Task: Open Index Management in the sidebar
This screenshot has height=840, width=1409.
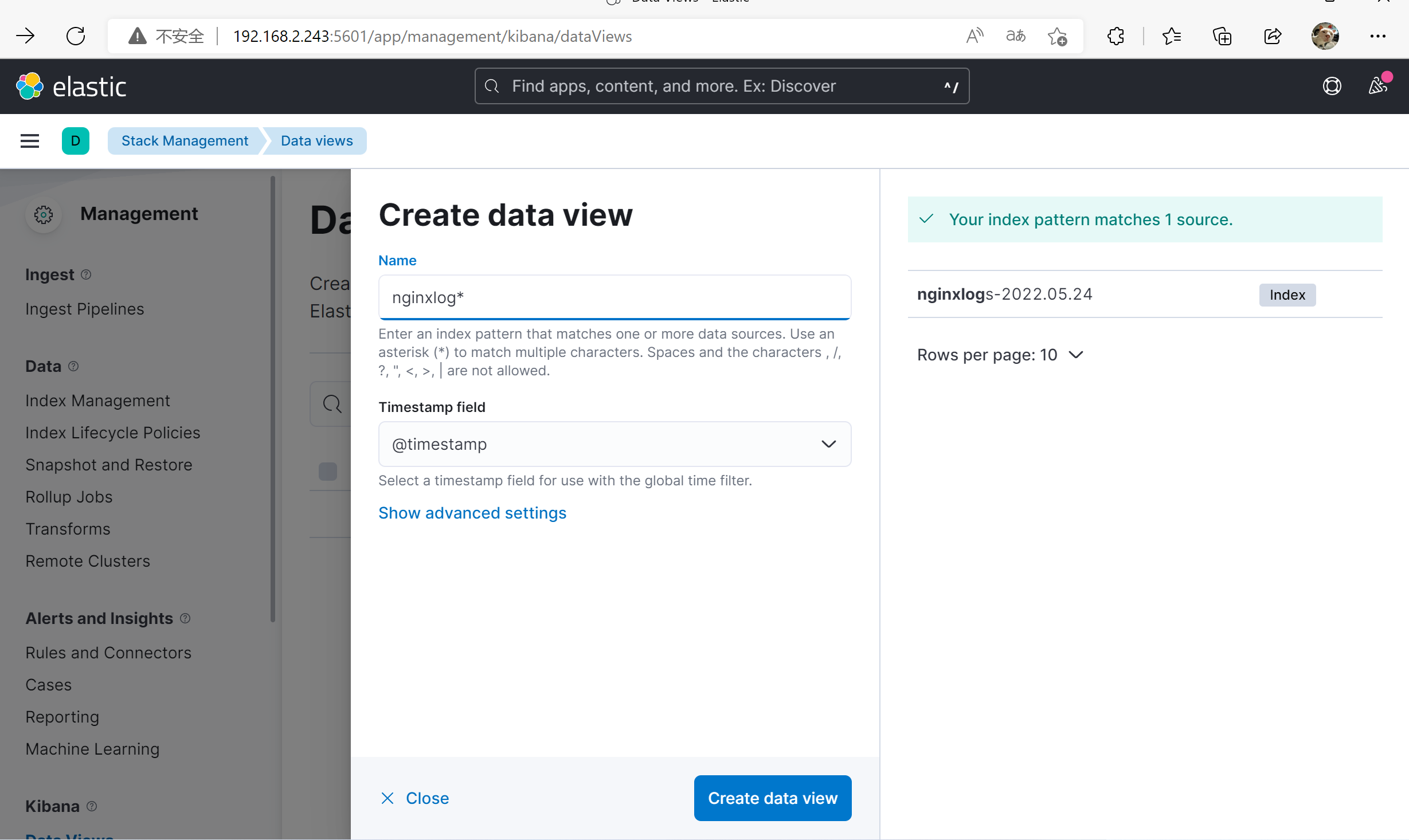Action: pos(97,401)
